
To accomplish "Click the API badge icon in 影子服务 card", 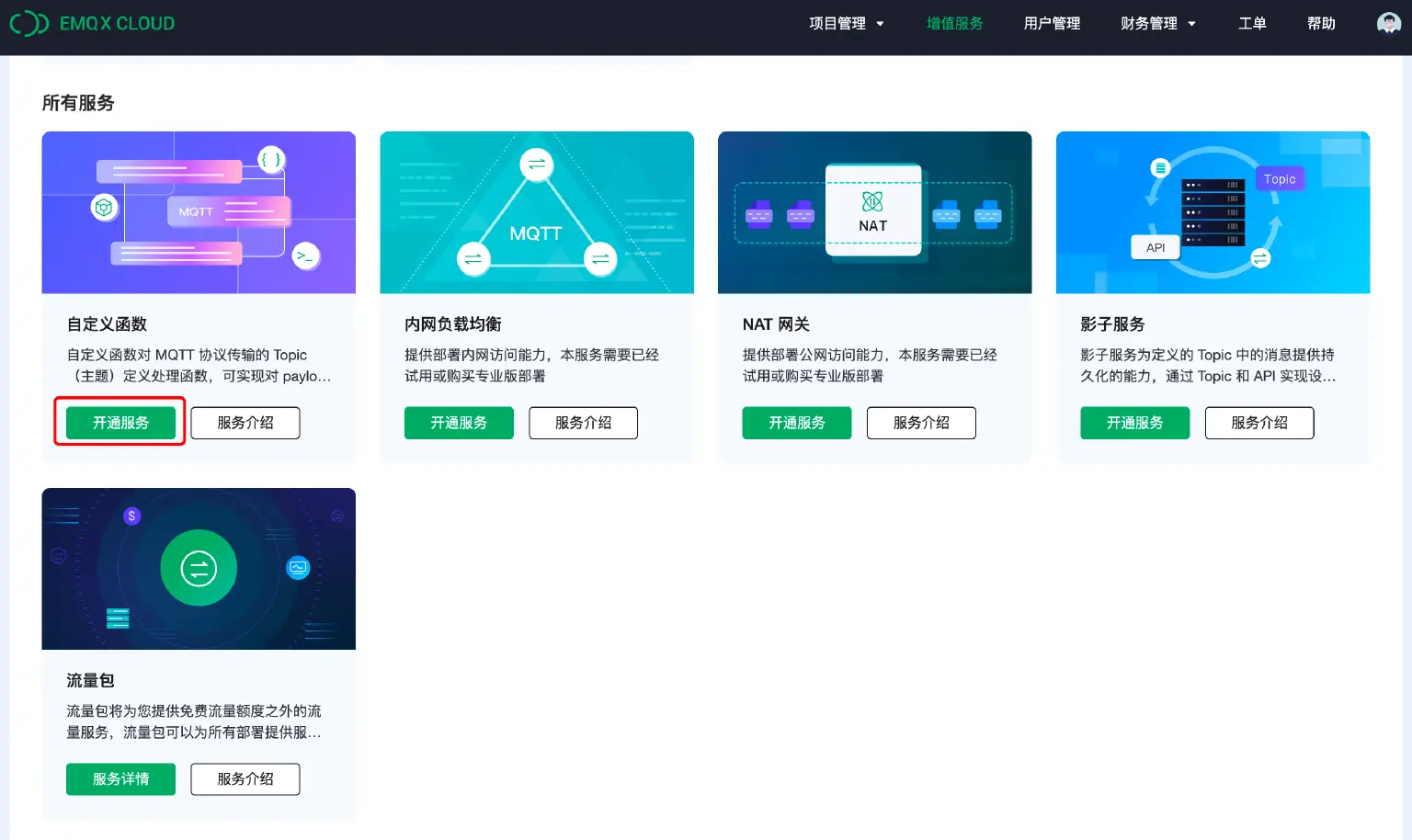I will point(1156,246).
